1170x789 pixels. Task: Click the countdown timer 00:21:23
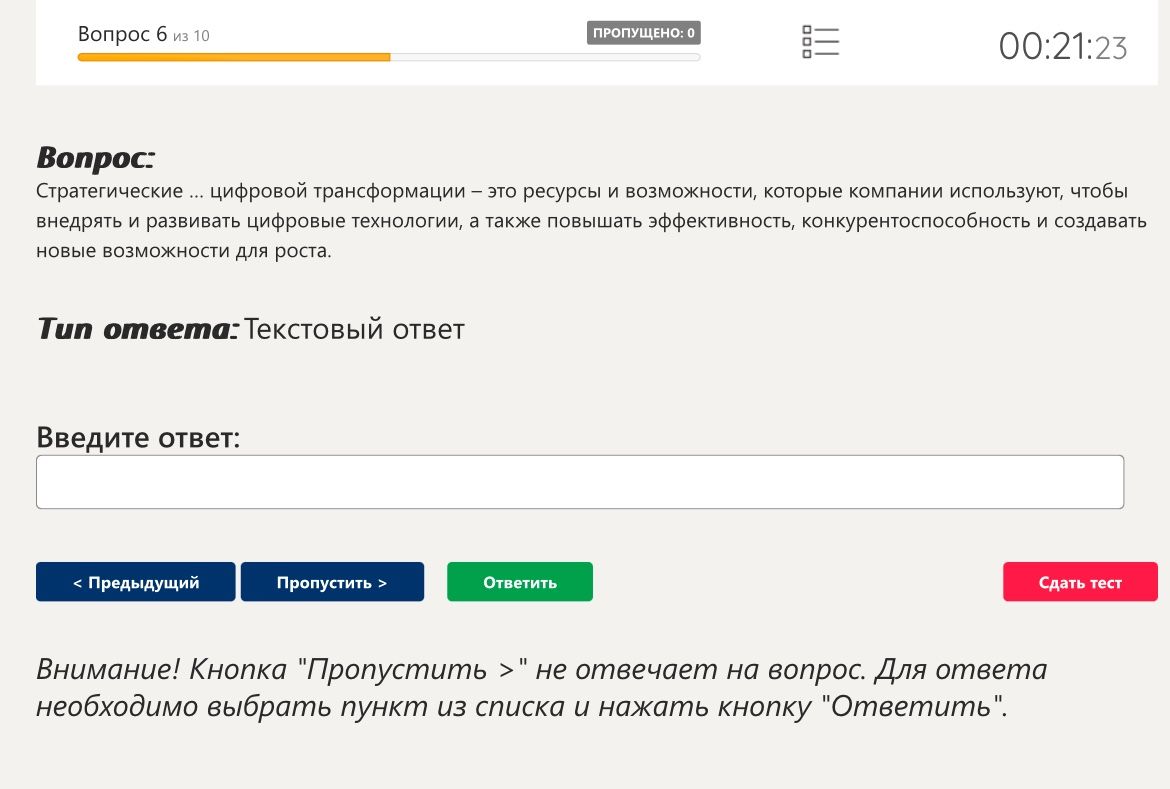pyautogui.click(x=1063, y=46)
